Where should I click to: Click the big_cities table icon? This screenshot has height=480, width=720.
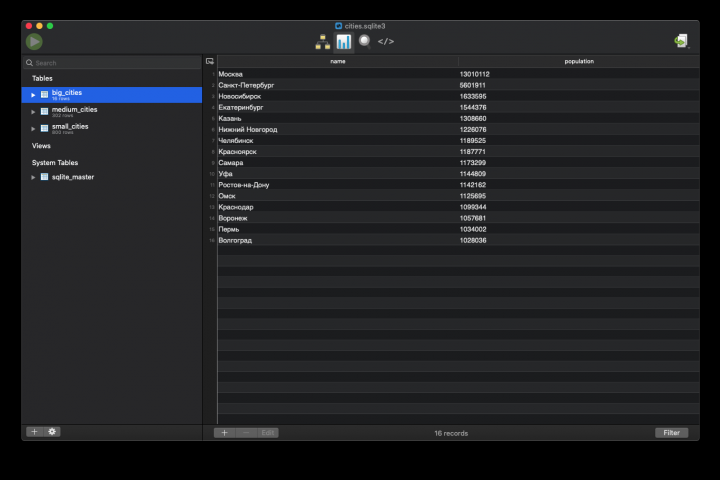45,95
